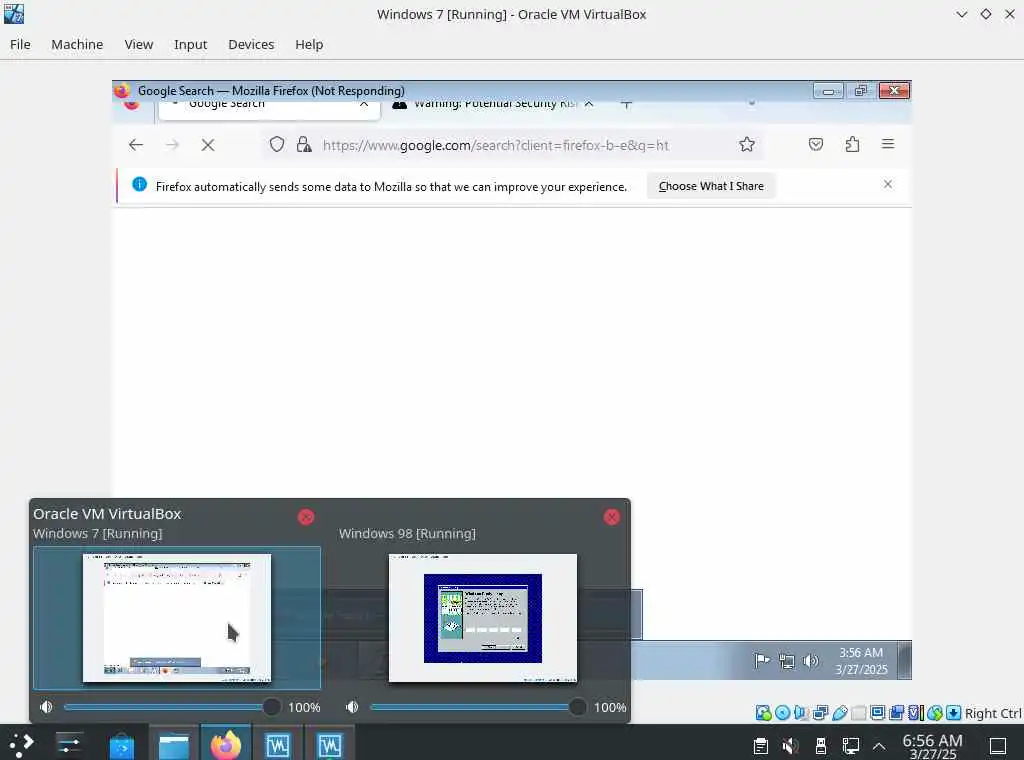
Task: Click the VirtualBox USB devices status icon
Action: 839,713
